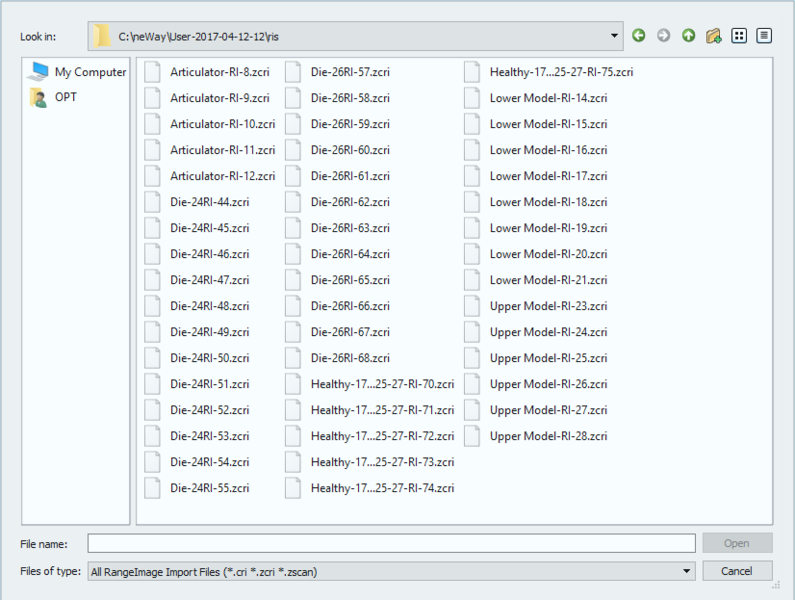Click the file icon of Lower Model-RI-21.zcri
Image resolution: width=795 pixels, height=600 pixels.
click(x=472, y=280)
